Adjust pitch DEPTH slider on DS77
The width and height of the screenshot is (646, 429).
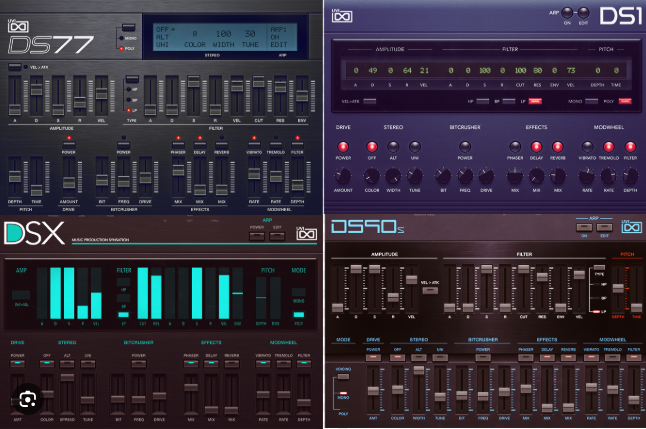point(15,176)
